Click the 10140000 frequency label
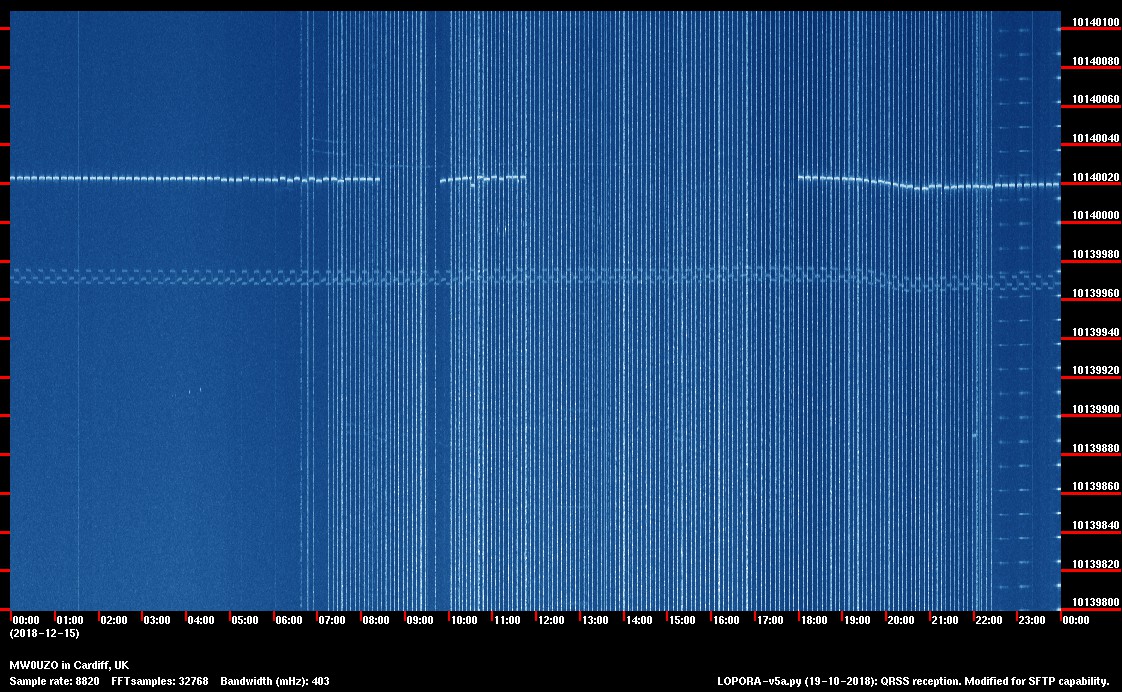Viewport: 1122px width, 692px height. (1095, 216)
